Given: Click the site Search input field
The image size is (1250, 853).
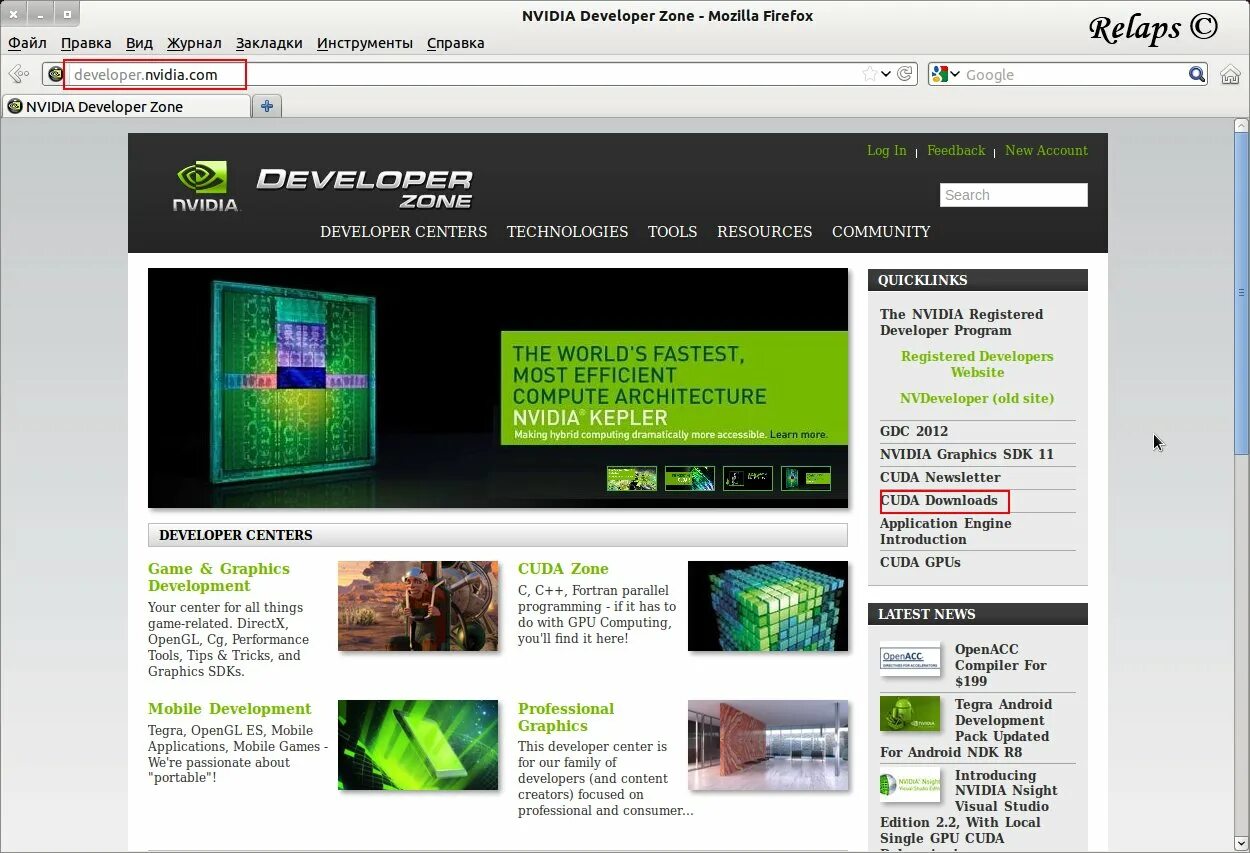Looking at the screenshot, I should coord(1014,195).
